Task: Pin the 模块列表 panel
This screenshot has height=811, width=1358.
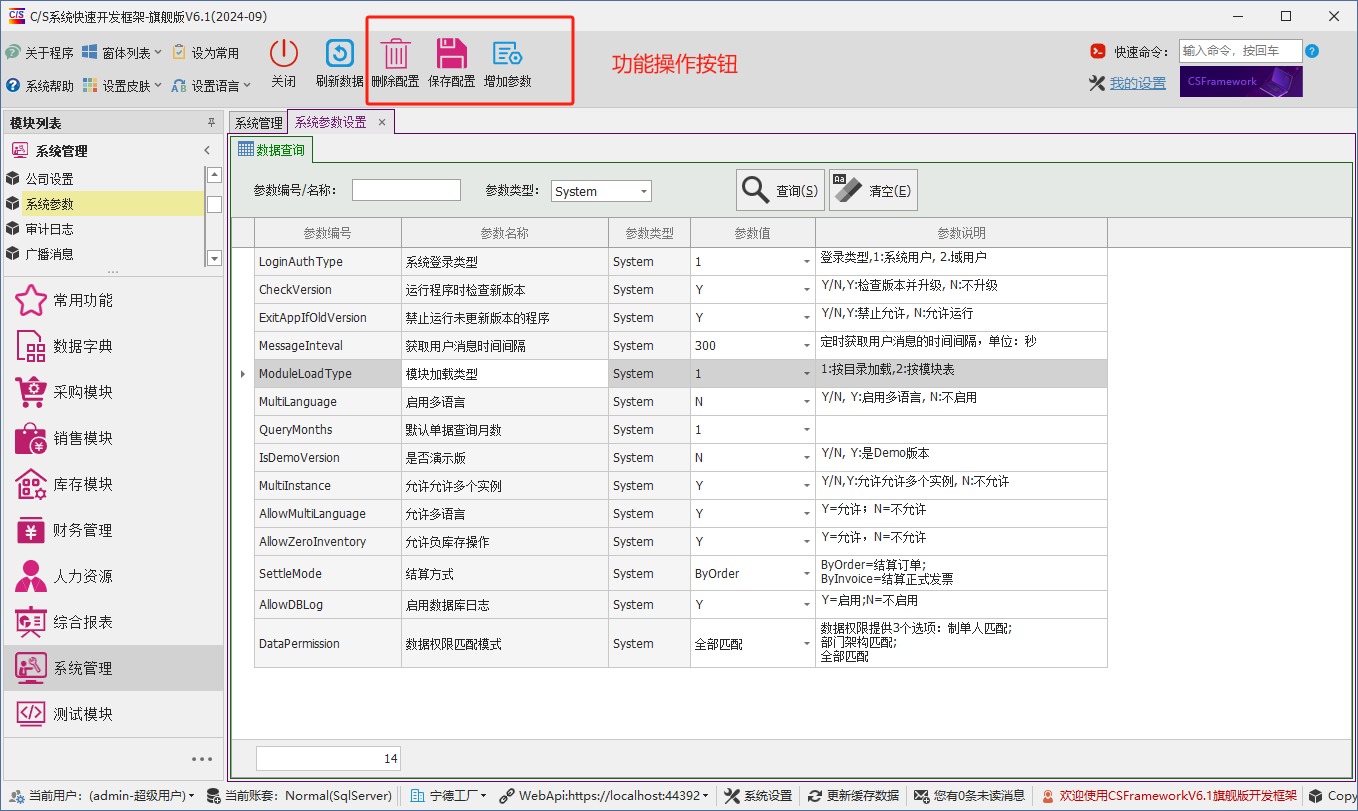Action: coord(211,123)
